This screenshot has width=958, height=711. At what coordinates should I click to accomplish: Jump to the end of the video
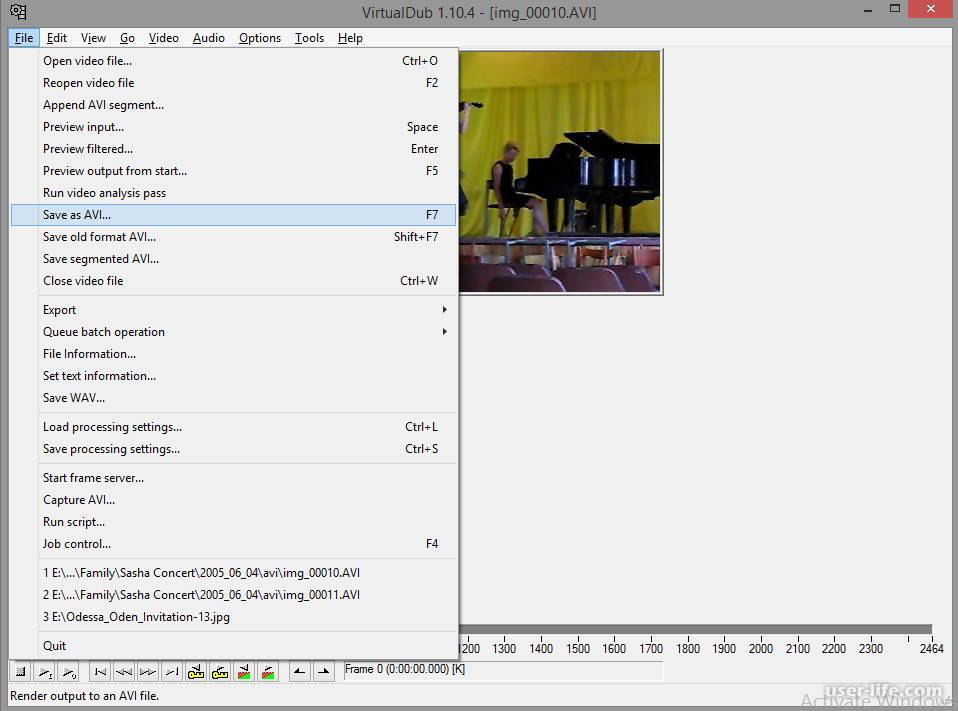(x=172, y=672)
